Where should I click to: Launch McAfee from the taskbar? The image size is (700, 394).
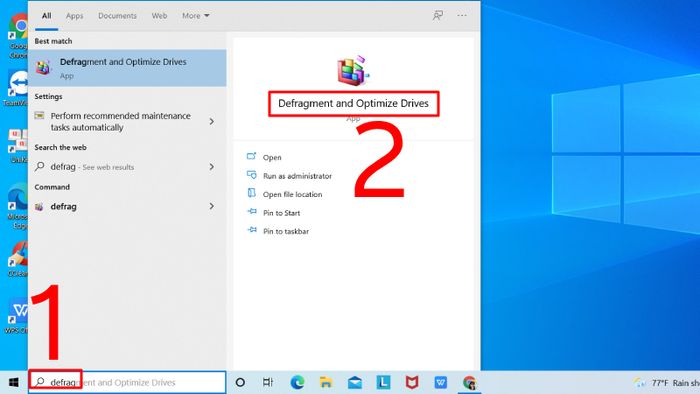412,382
